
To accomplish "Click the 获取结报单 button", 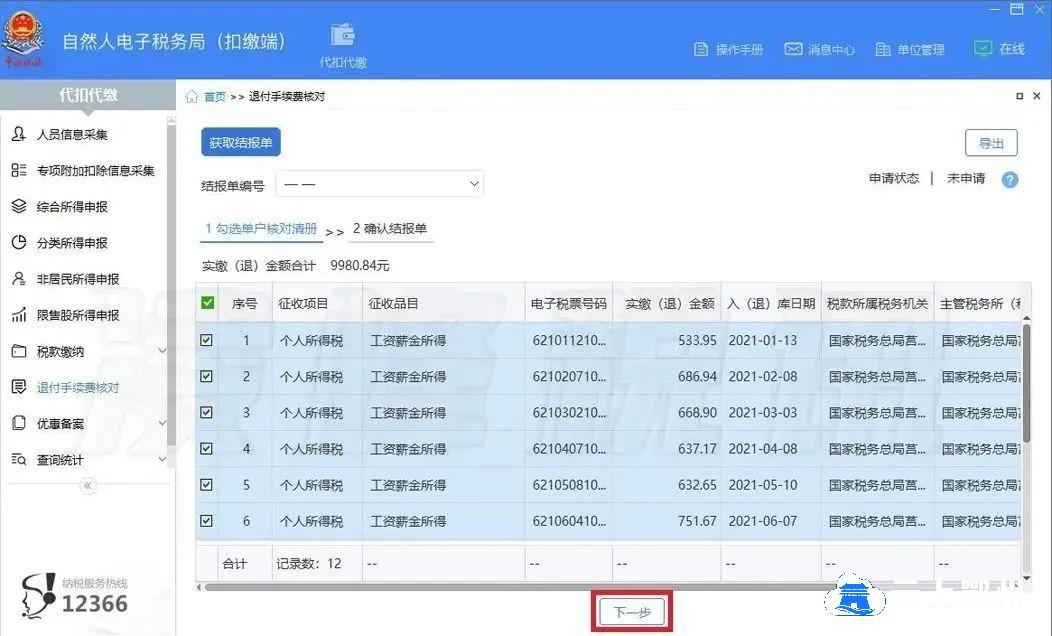I will pyautogui.click(x=241, y=142).
